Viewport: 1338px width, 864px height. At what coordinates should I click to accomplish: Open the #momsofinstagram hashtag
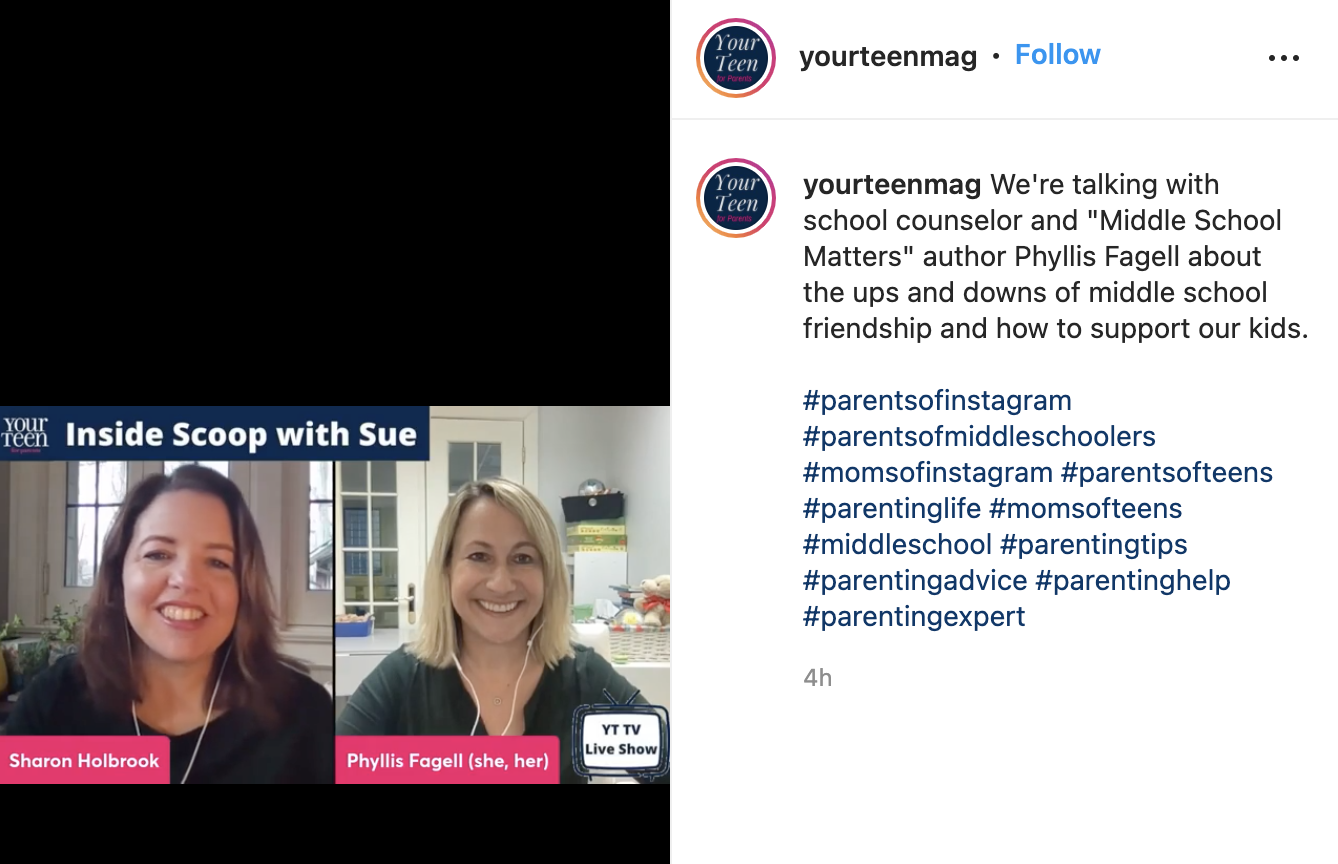tap(928, 473)
